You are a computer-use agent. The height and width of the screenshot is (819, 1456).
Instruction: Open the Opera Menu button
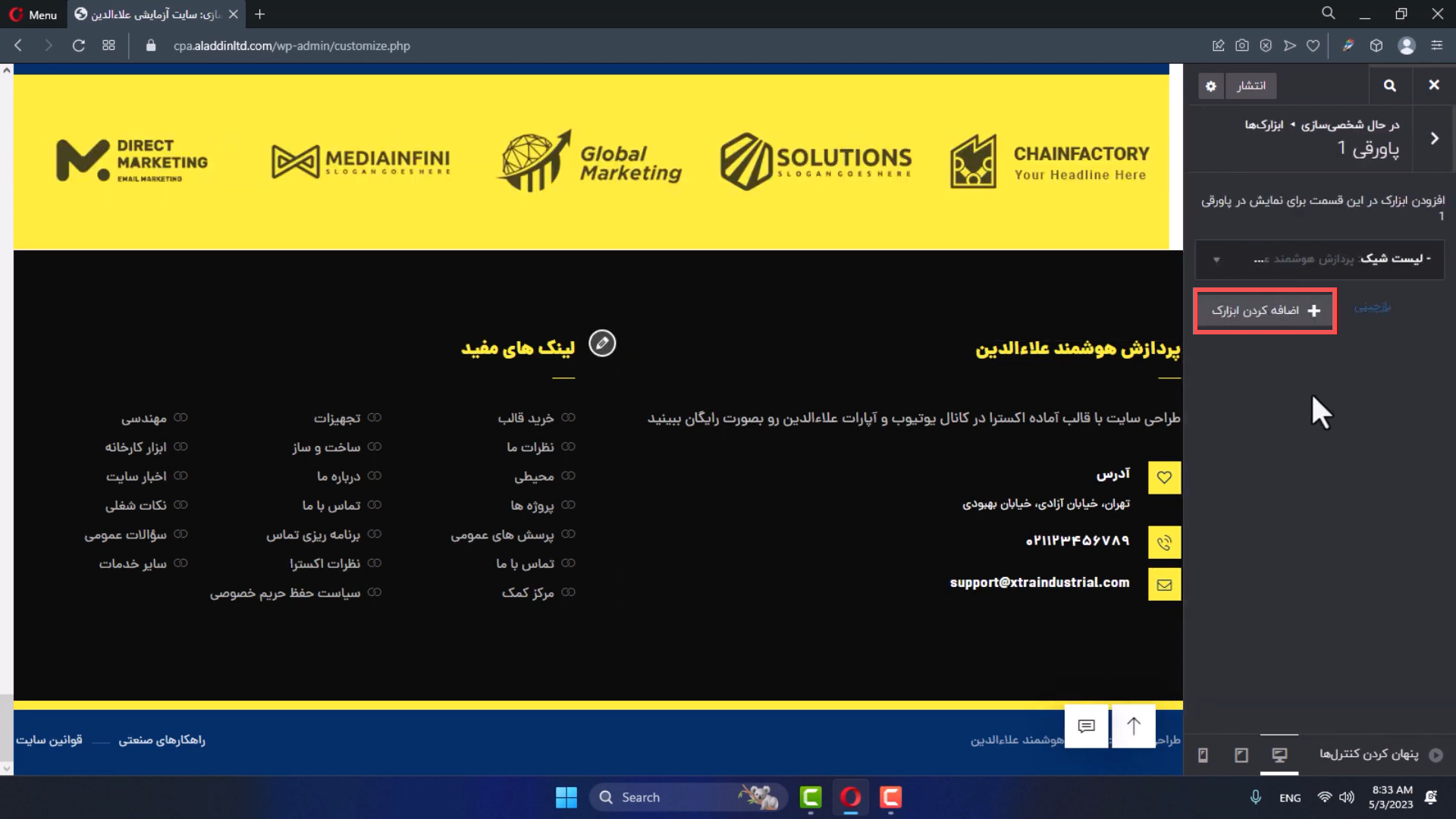[x=33, y=14]
